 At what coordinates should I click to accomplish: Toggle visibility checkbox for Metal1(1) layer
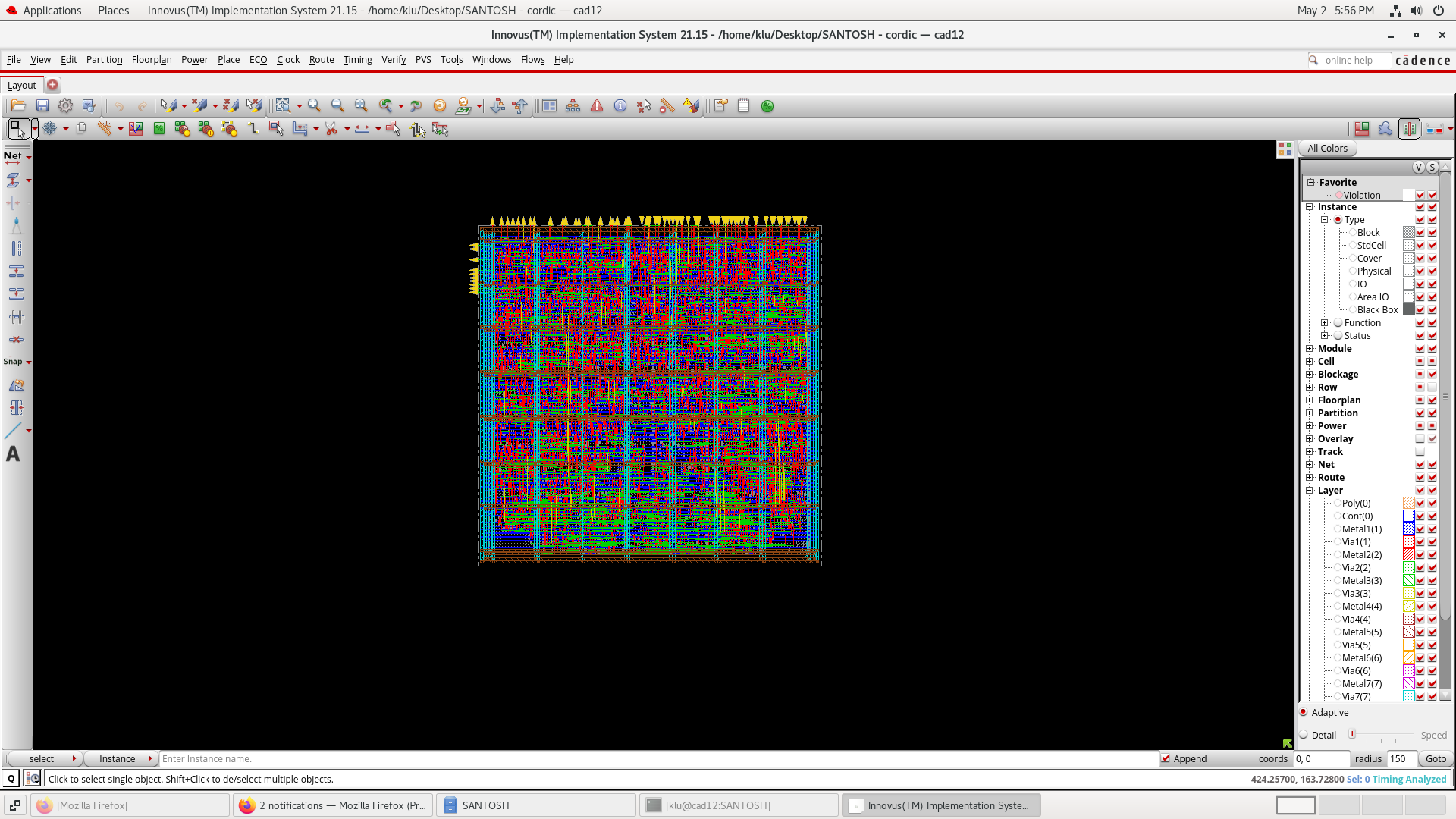coord(1420,529)
